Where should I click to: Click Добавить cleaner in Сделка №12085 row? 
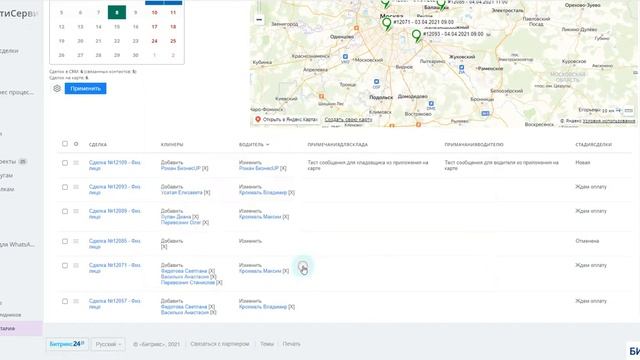(172, 241)
